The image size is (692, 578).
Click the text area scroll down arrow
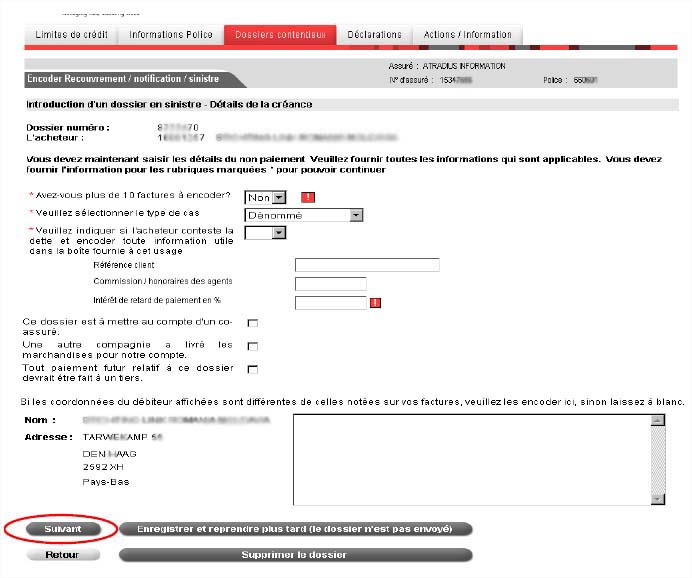tap(658, 499)
